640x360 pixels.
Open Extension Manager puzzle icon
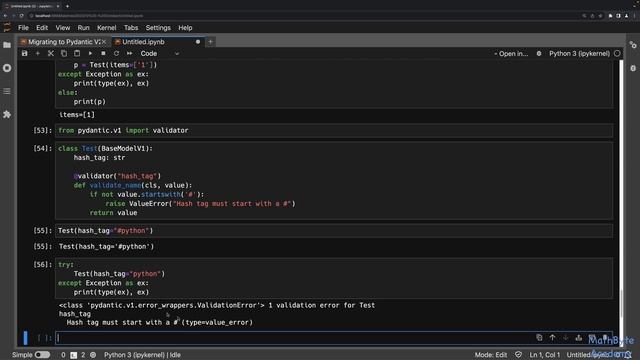coord(7,114)
